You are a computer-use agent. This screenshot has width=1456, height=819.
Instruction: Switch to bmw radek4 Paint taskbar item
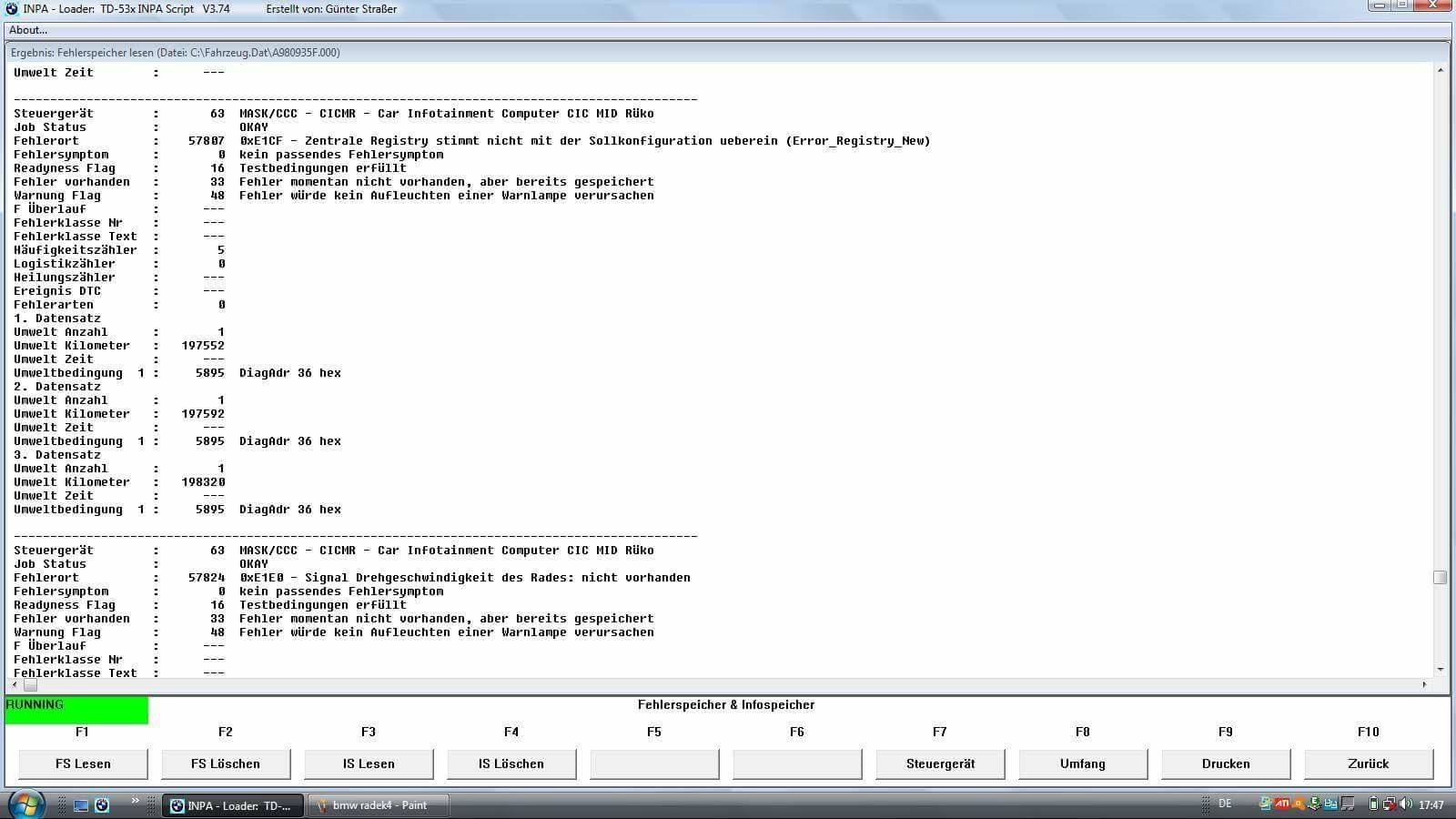coord(379,805)
